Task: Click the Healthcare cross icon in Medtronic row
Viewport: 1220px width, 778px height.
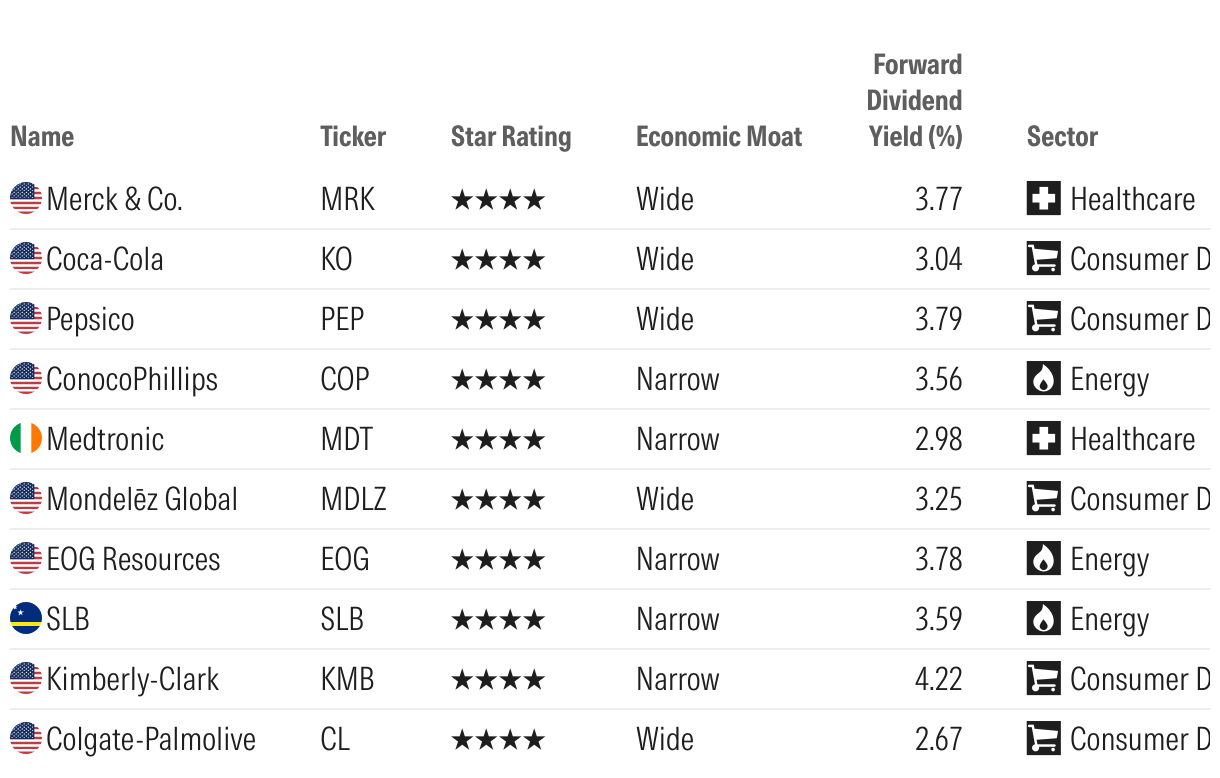Action: click(x=1043, y=439)
